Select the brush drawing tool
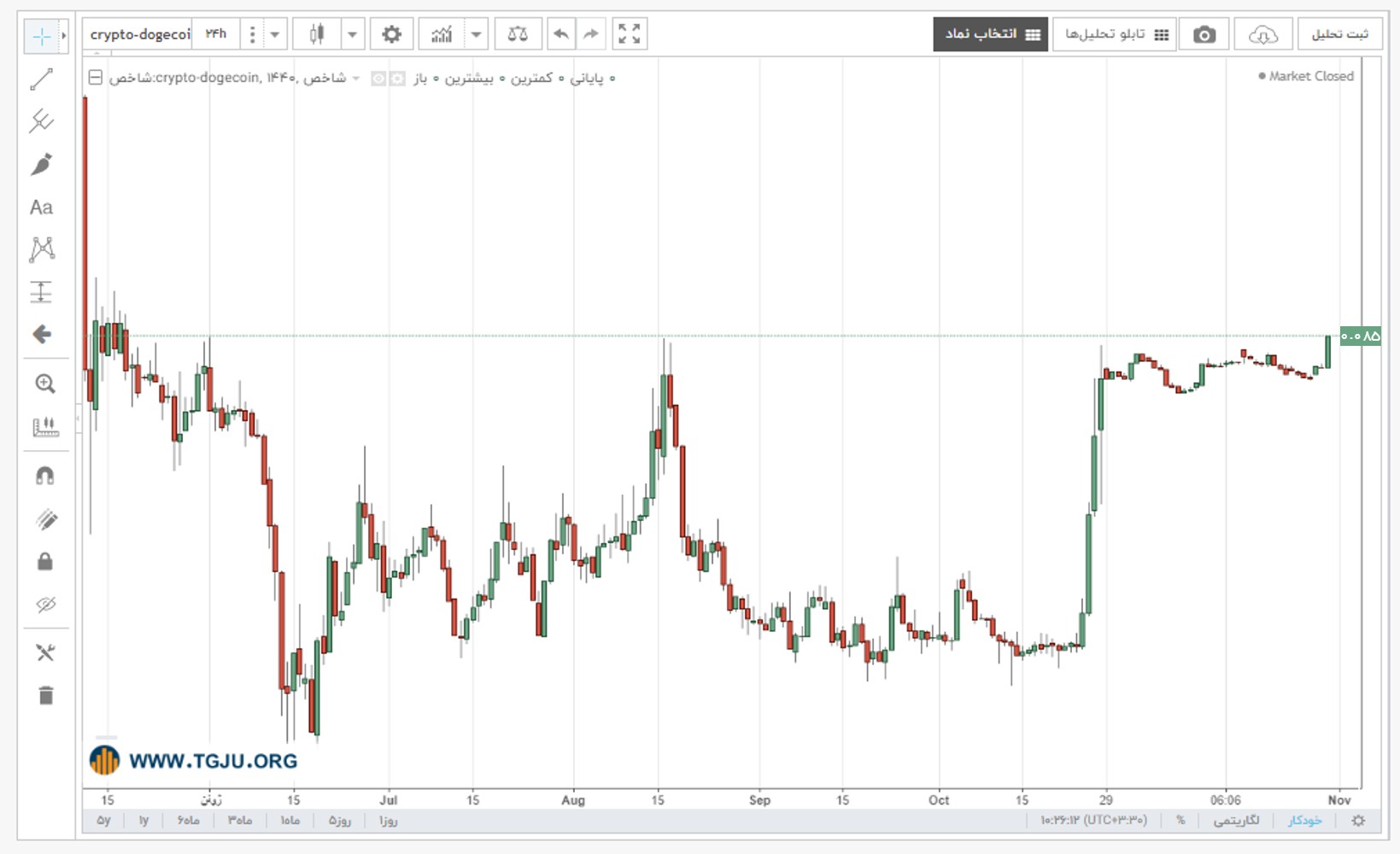The width and height of the screenshot is (1400, 854). point(41,164)
